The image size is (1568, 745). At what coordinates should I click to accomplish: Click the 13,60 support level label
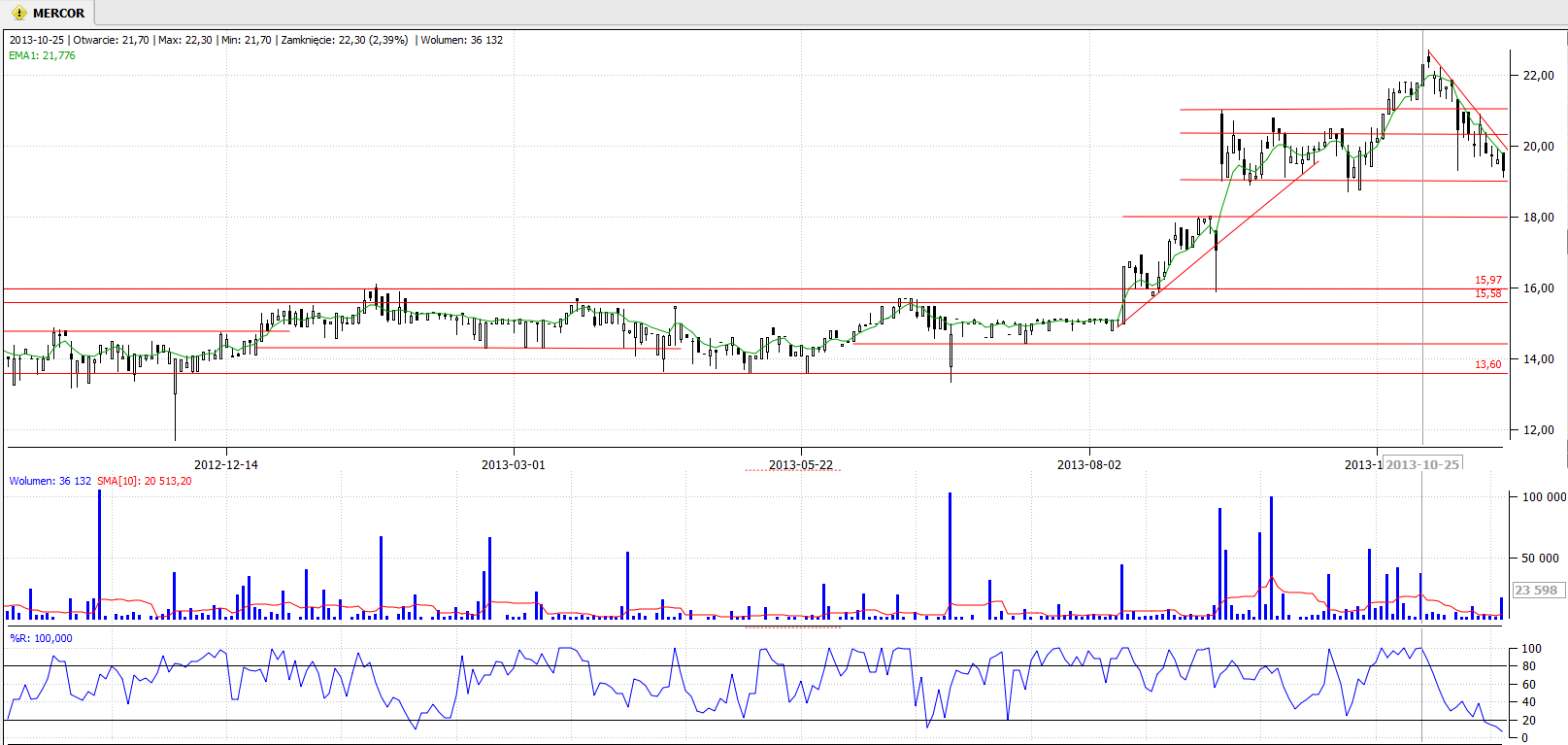(x=1488, y=364)
